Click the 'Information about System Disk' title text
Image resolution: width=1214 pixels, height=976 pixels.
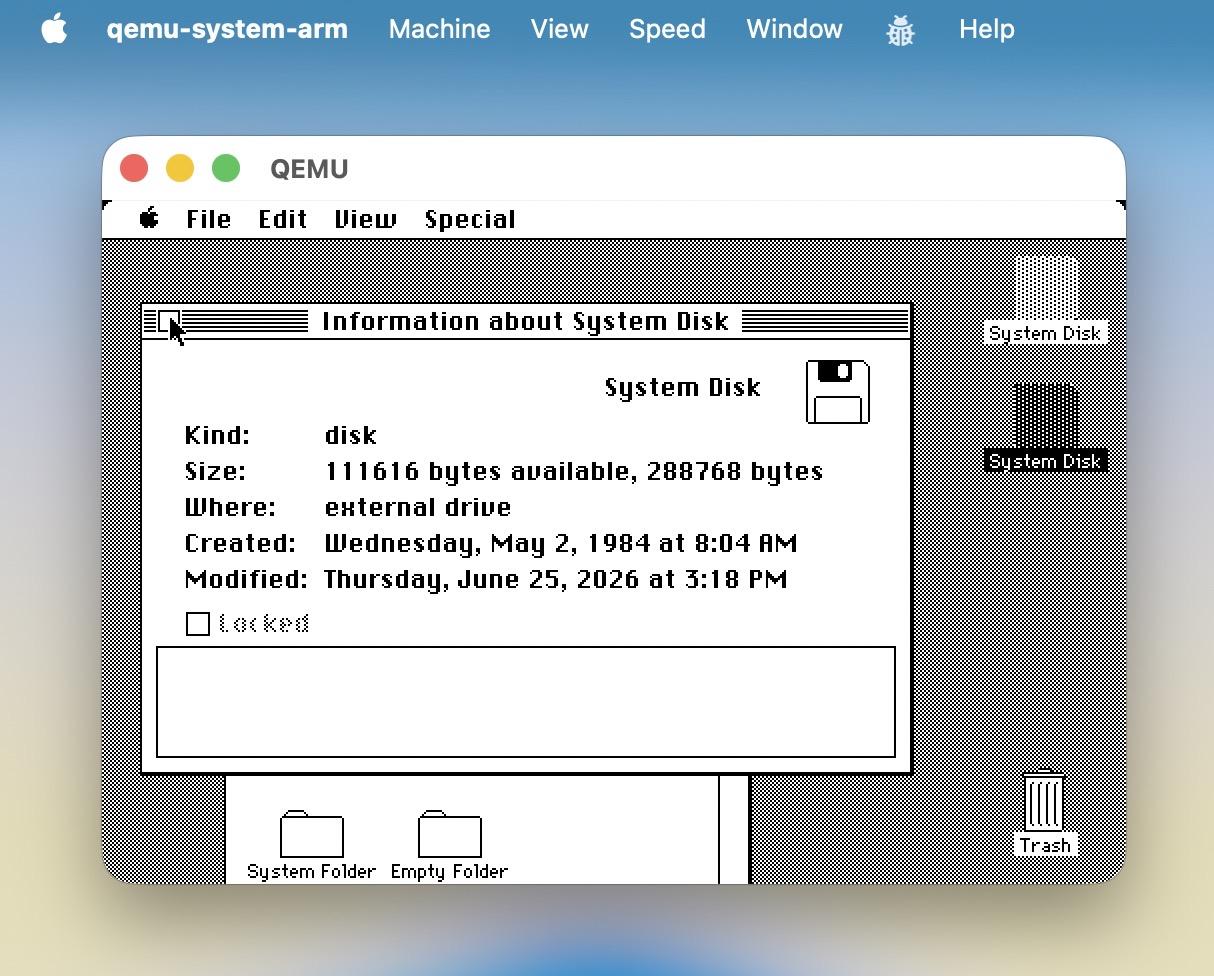tap(525, 321)
